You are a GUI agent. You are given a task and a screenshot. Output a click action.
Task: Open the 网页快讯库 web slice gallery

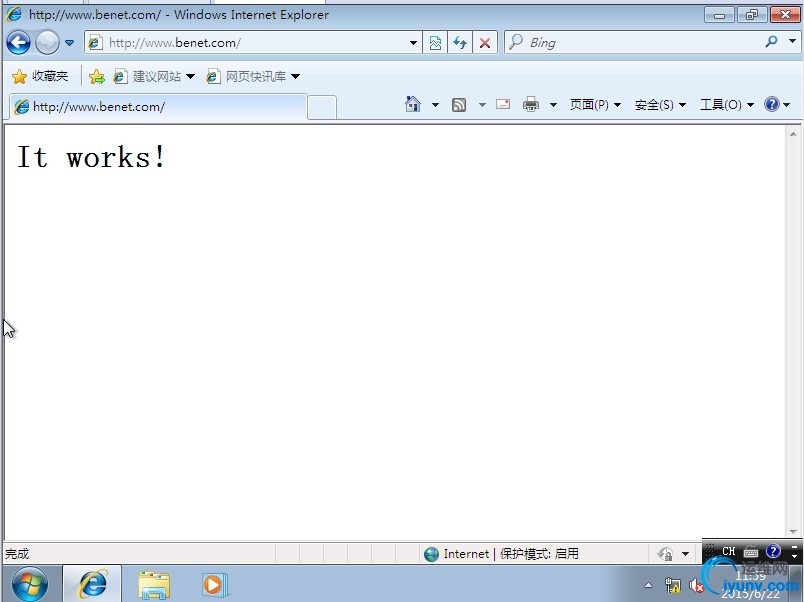click(246, 76)
